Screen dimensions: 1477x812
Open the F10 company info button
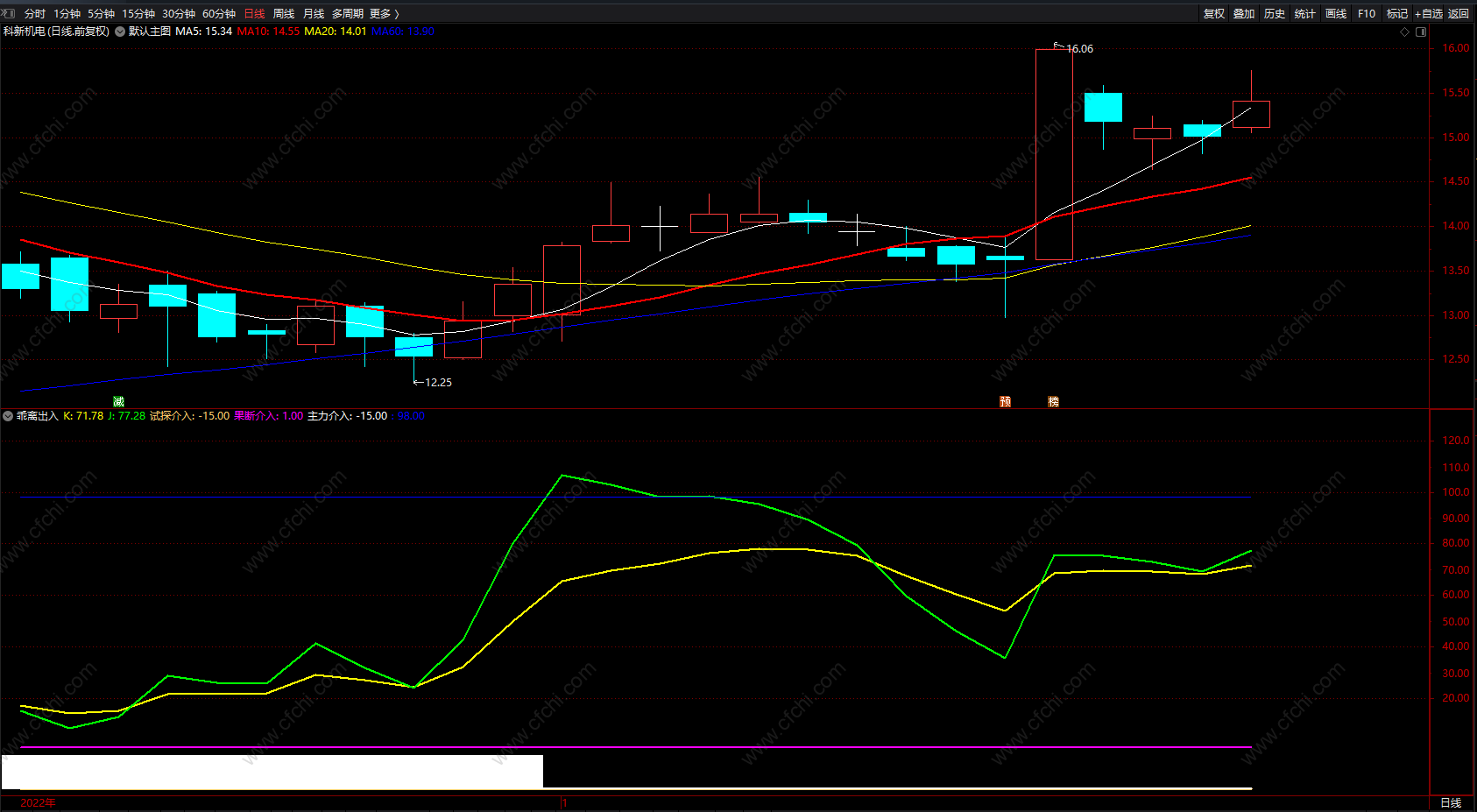click(x=1367, y=14)
